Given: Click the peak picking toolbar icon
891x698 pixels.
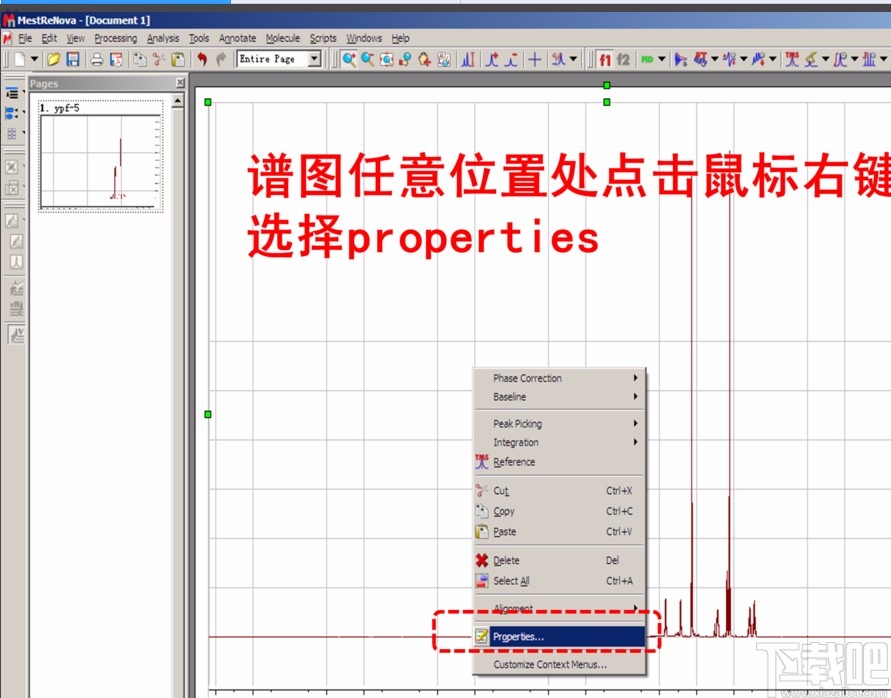Looking at the screenshot, I should pos(811,59).
